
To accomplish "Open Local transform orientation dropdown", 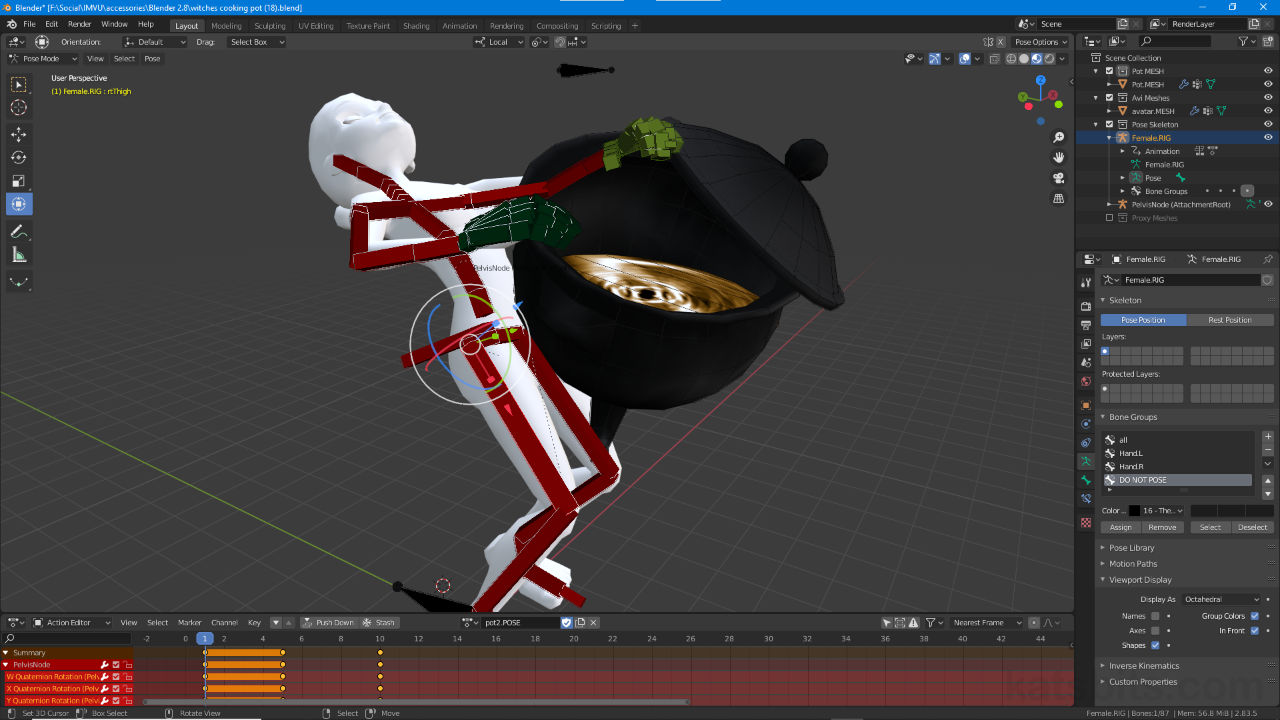I will coord(499,42).
